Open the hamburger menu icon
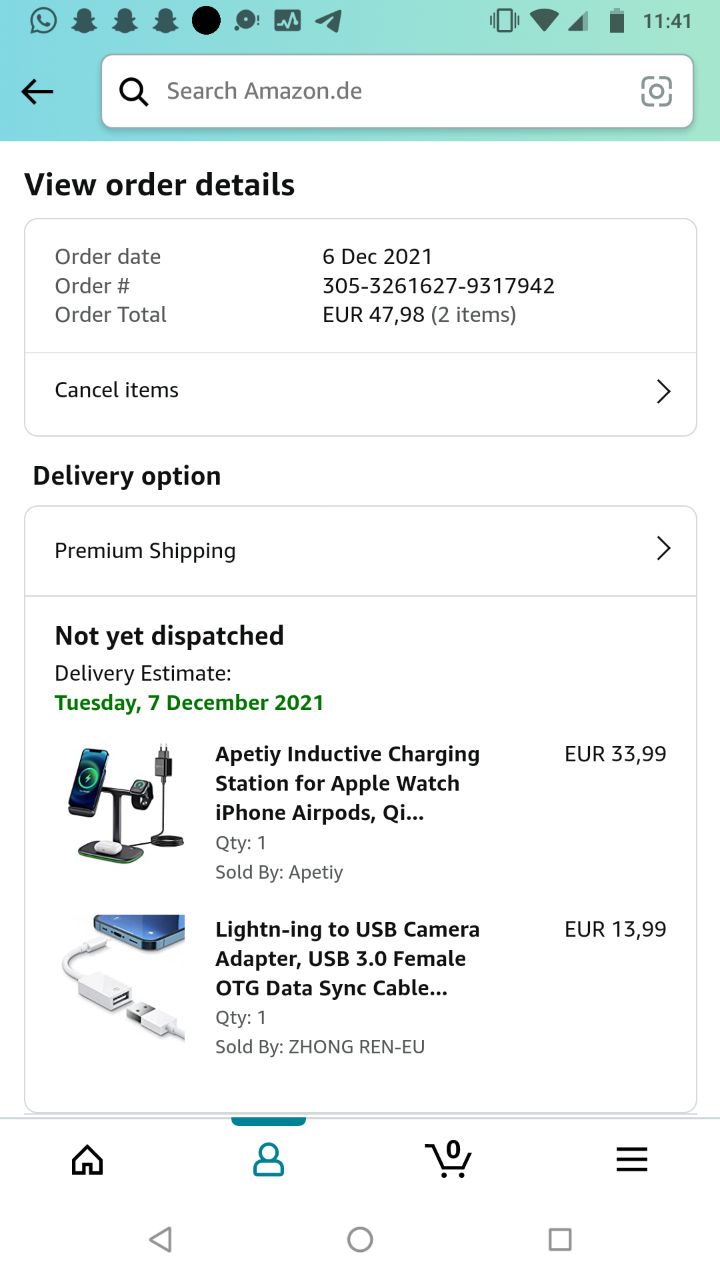720x1280 pixels. click(631, 1159)
